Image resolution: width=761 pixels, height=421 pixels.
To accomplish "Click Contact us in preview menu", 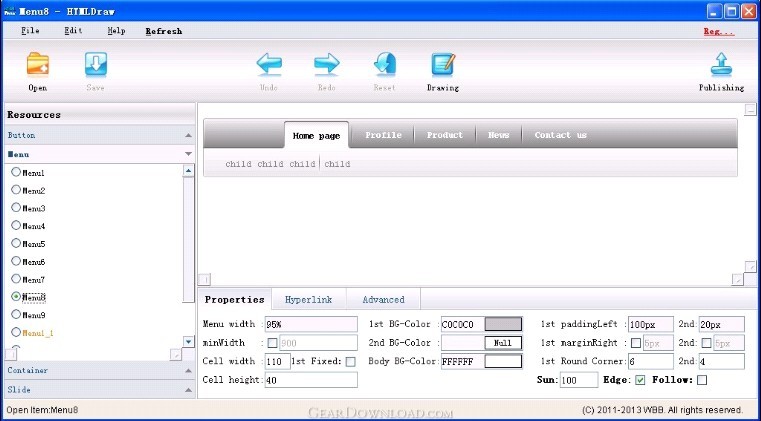I will pos(561,135).
